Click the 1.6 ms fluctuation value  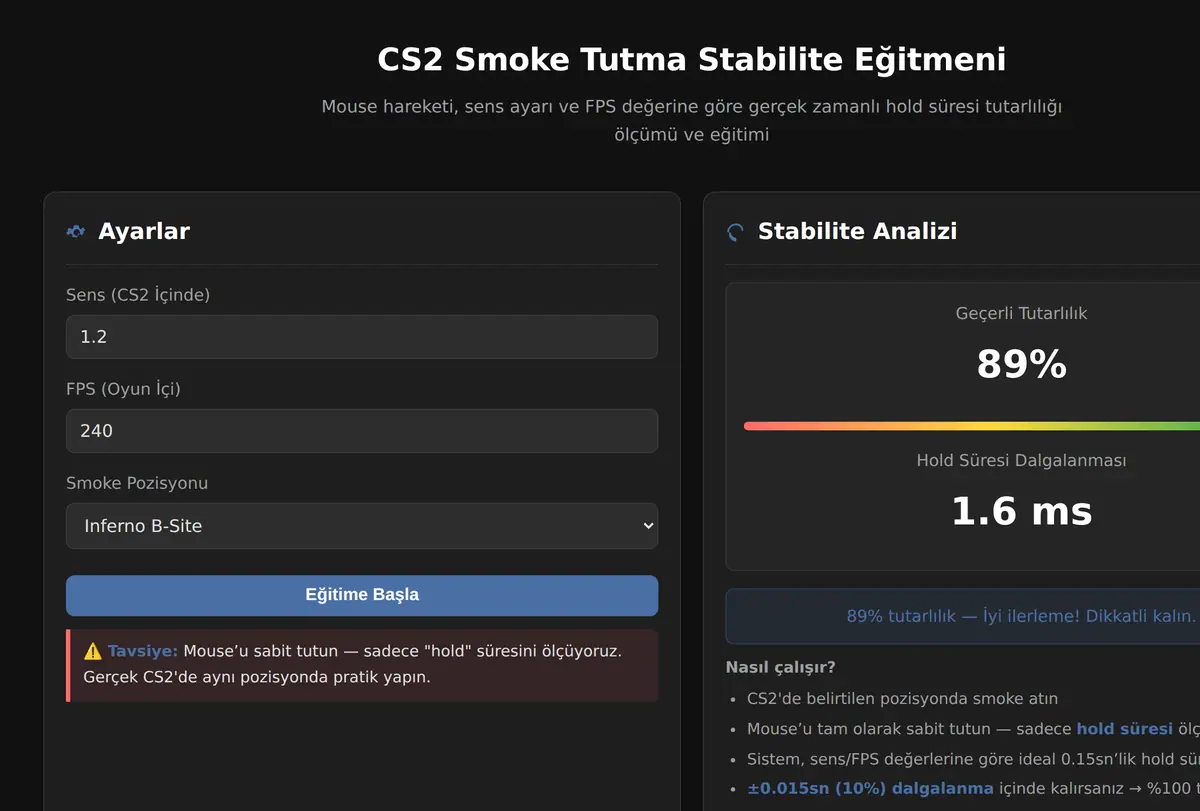click(1022, 511)
